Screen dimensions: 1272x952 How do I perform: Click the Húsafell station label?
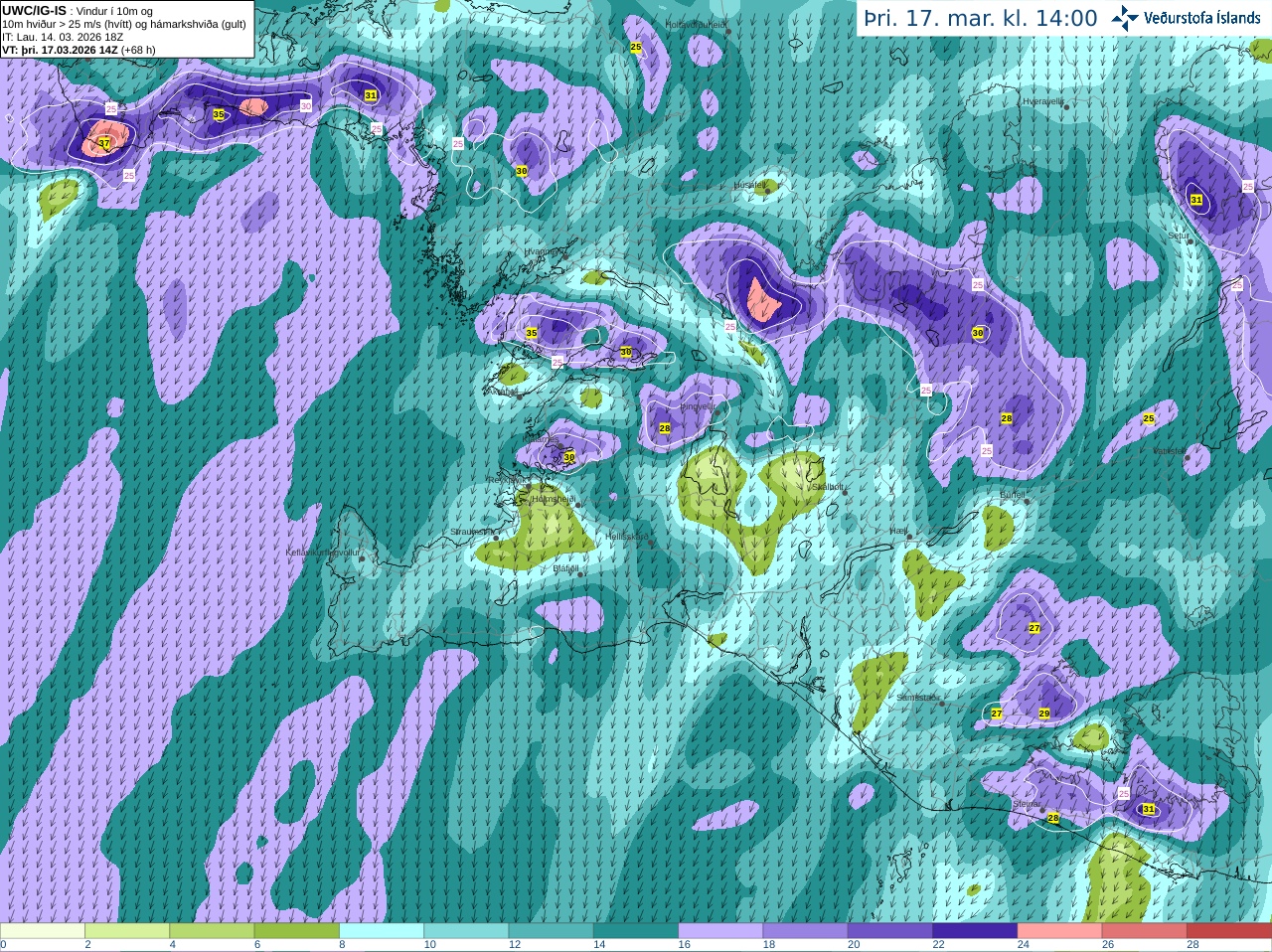[x=749, y=185]
